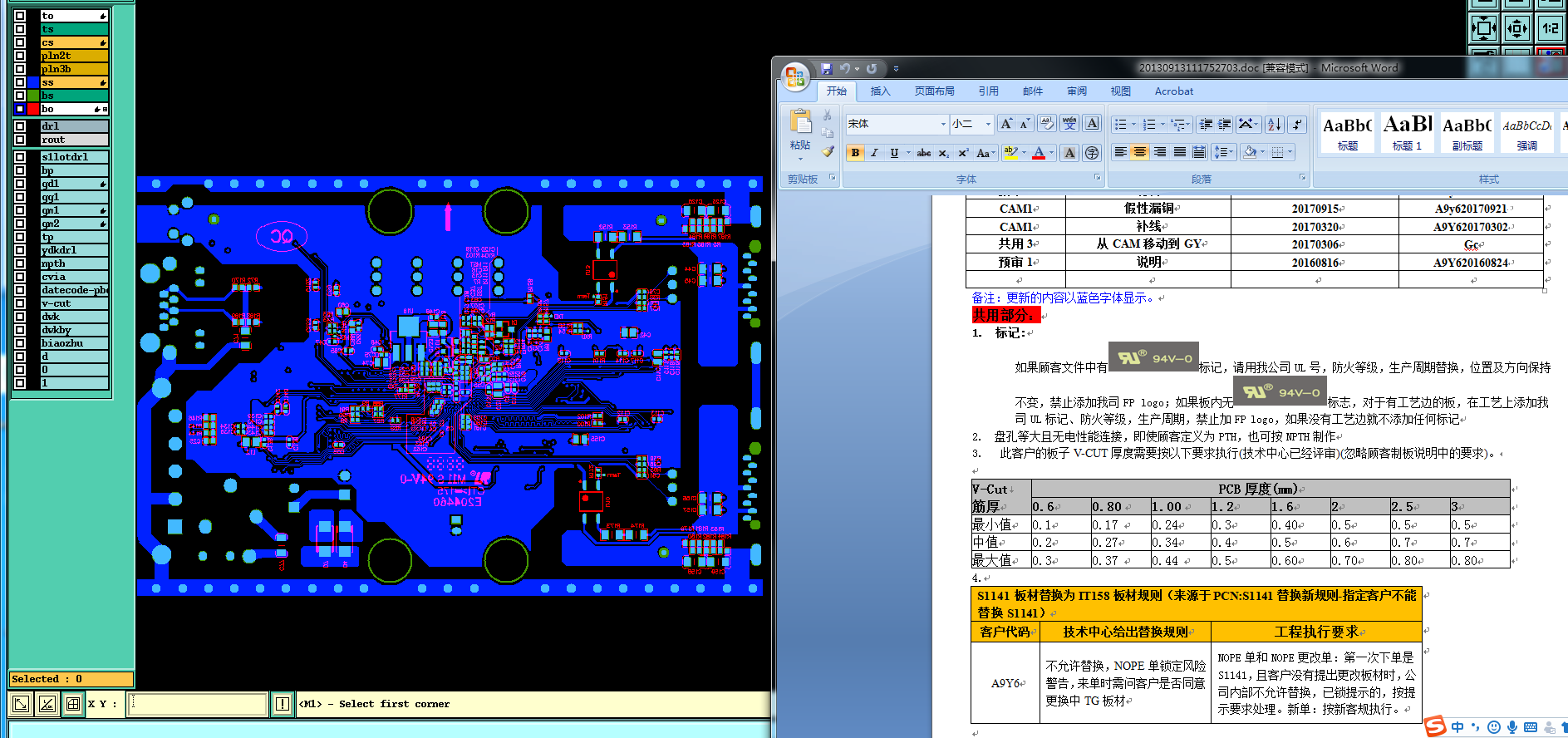The image size is (1568, 738).
Task: Apply strikethrough formatting
Action: coord(924,153)
